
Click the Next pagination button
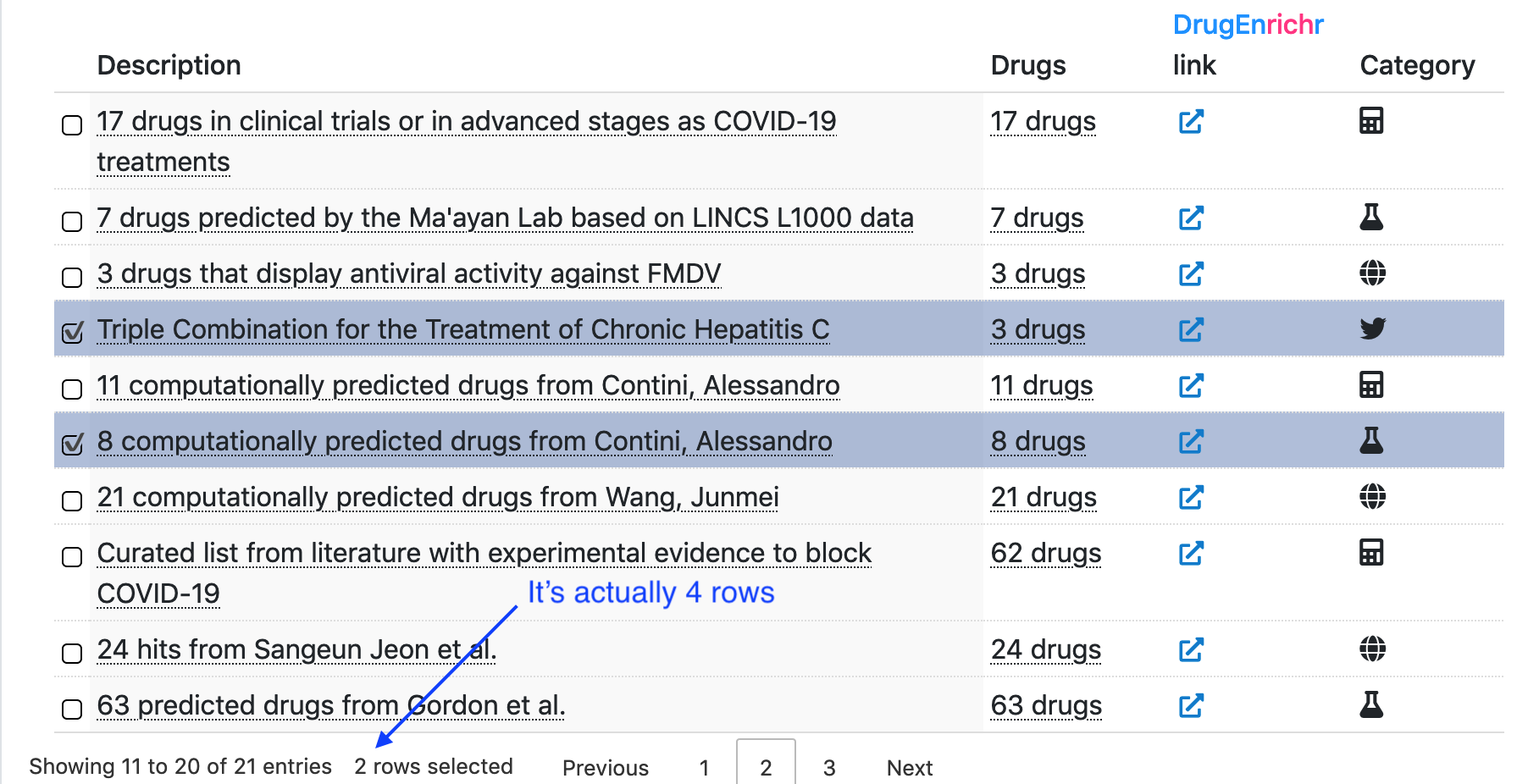click(909, 767)
